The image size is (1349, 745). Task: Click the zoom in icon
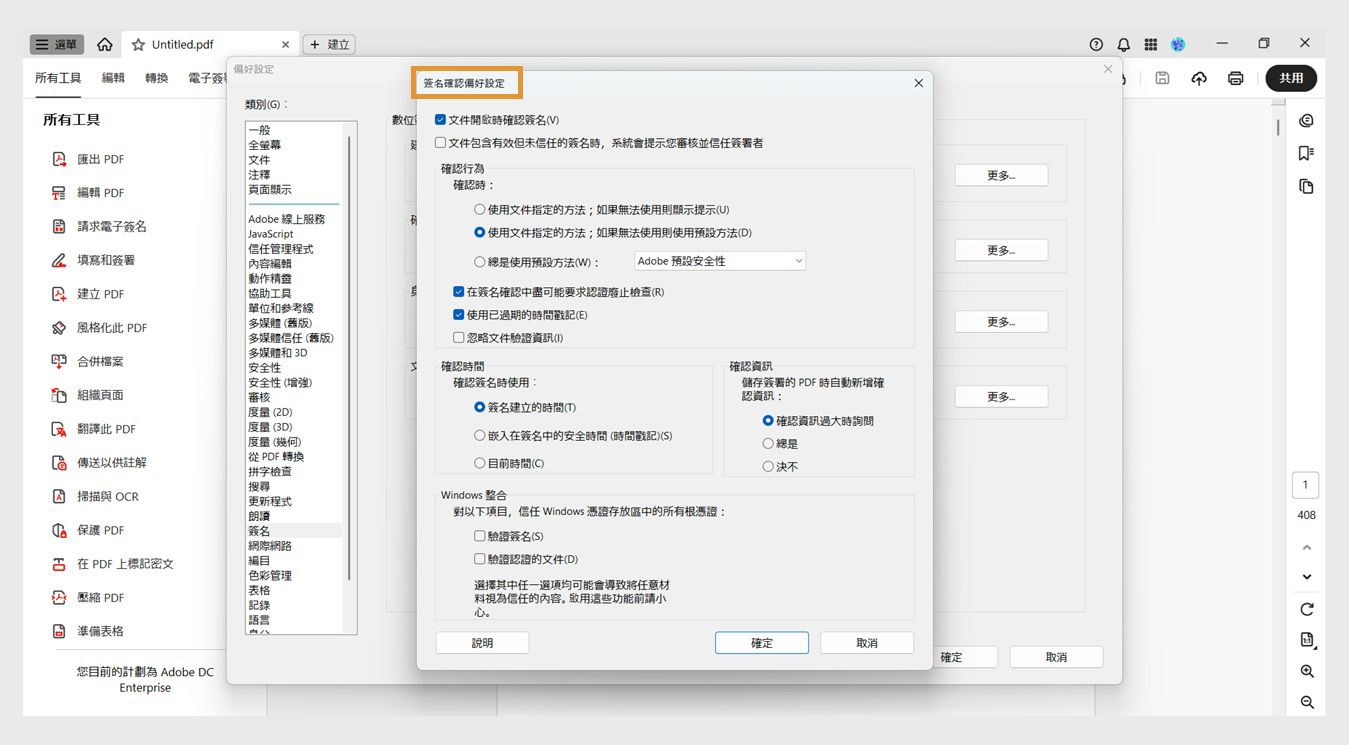pyautogui.click(x=1306, y=671)
